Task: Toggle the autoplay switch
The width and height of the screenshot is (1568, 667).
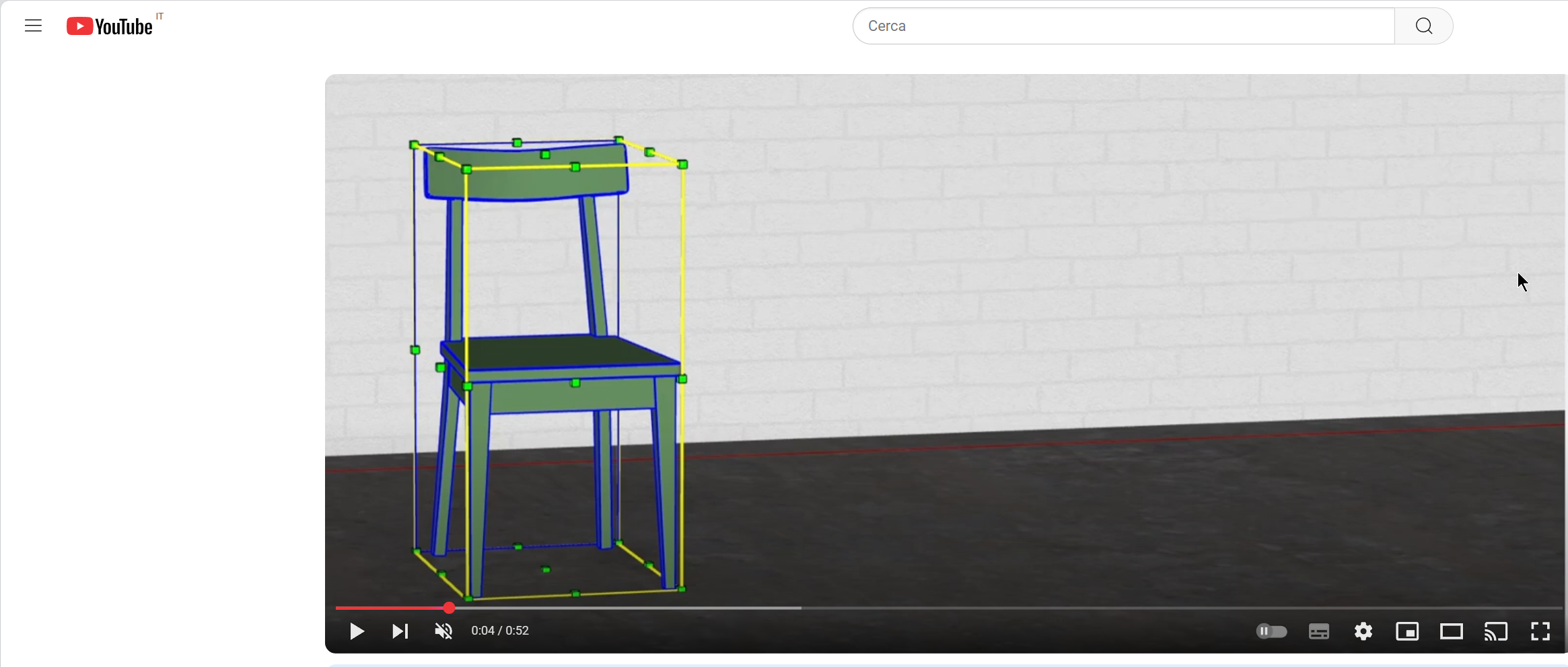Action: 1271,631
